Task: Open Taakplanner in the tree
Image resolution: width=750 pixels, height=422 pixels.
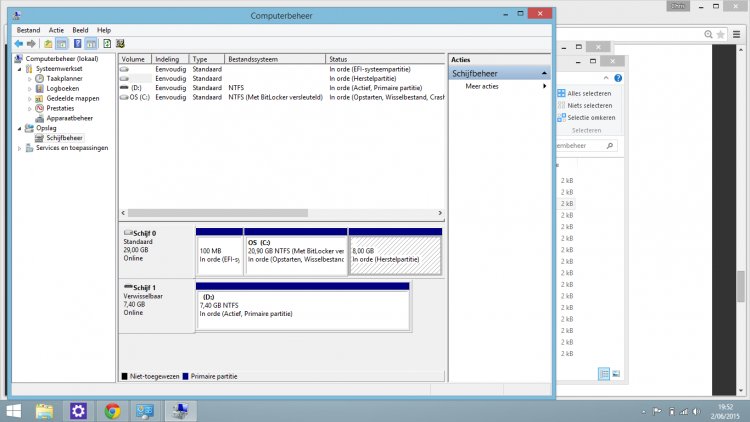Action: click(64, 78)
